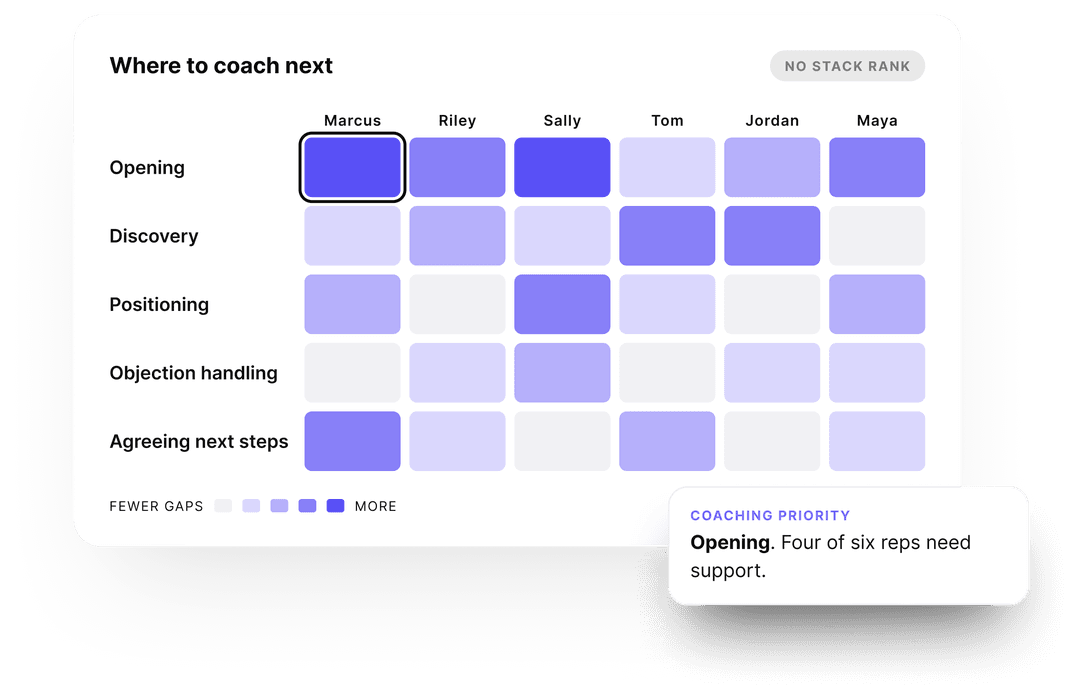Screen dimensions: 1076x691
Task: Click the Objection handling row label
Action: pos(194,373)
